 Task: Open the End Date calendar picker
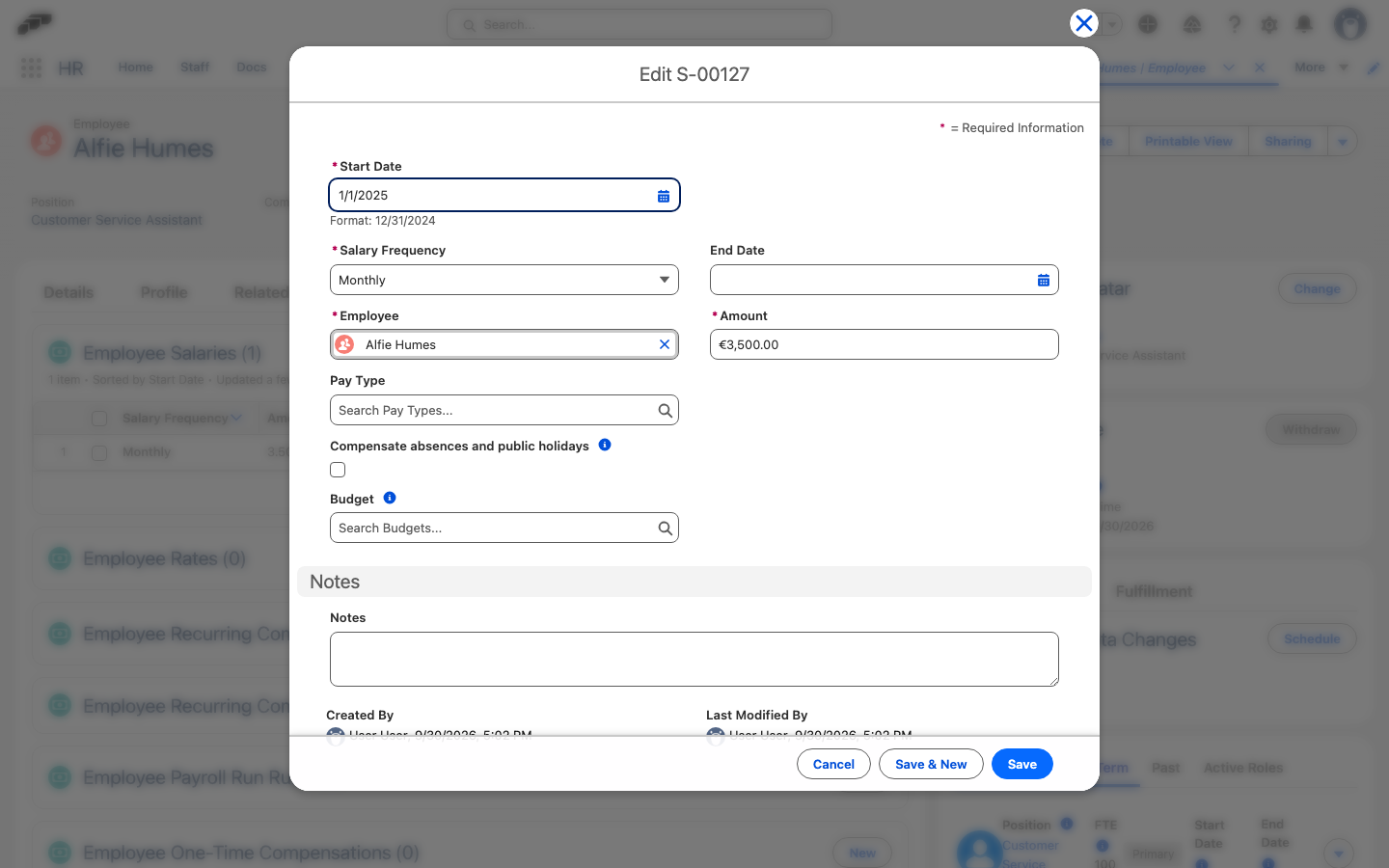1044,281
